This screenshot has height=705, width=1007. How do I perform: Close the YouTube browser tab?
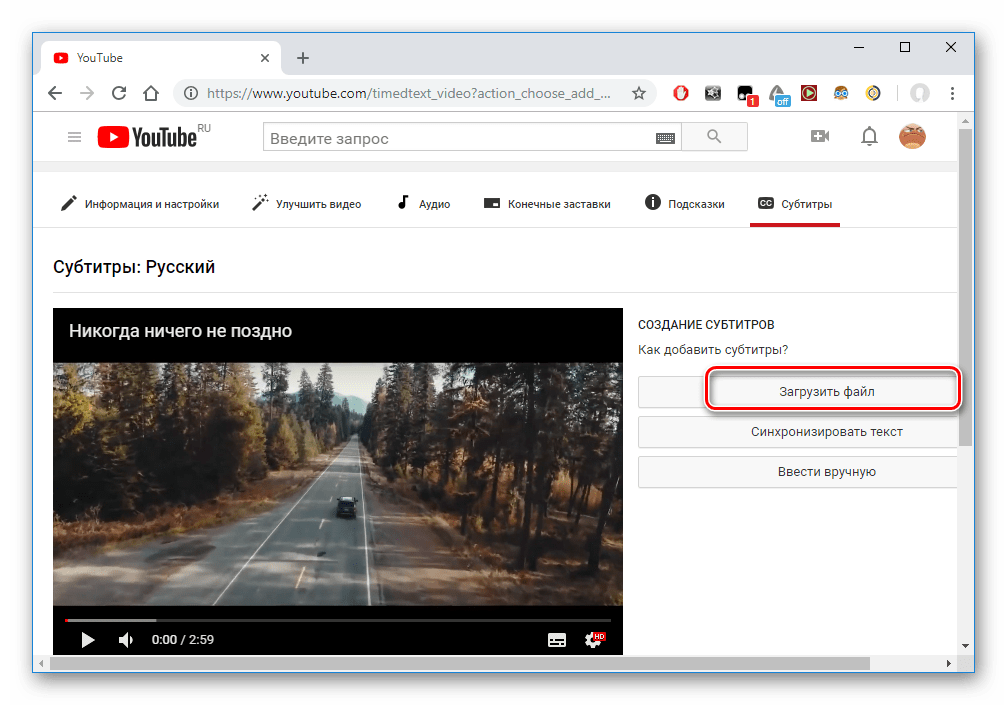tap(265, 58)
